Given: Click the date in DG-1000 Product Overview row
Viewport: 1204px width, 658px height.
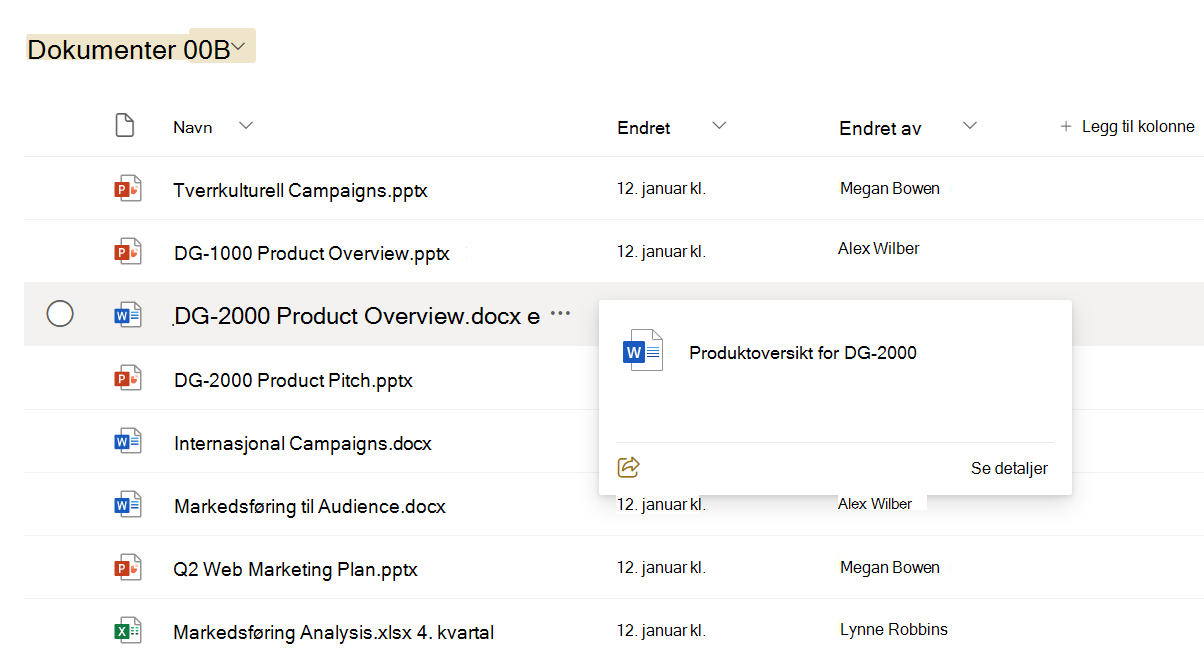Looking at the screenshot, I should coord(661,251).
